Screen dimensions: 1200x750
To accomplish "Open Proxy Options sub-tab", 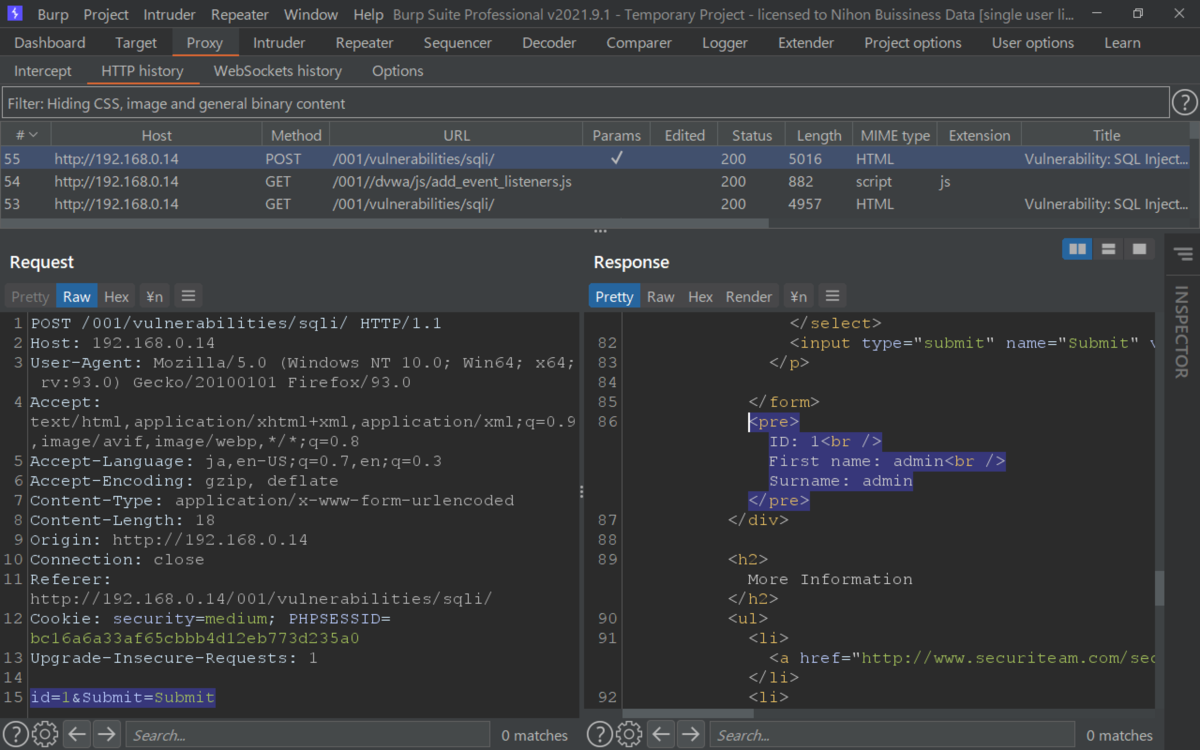I will [398, 71].
